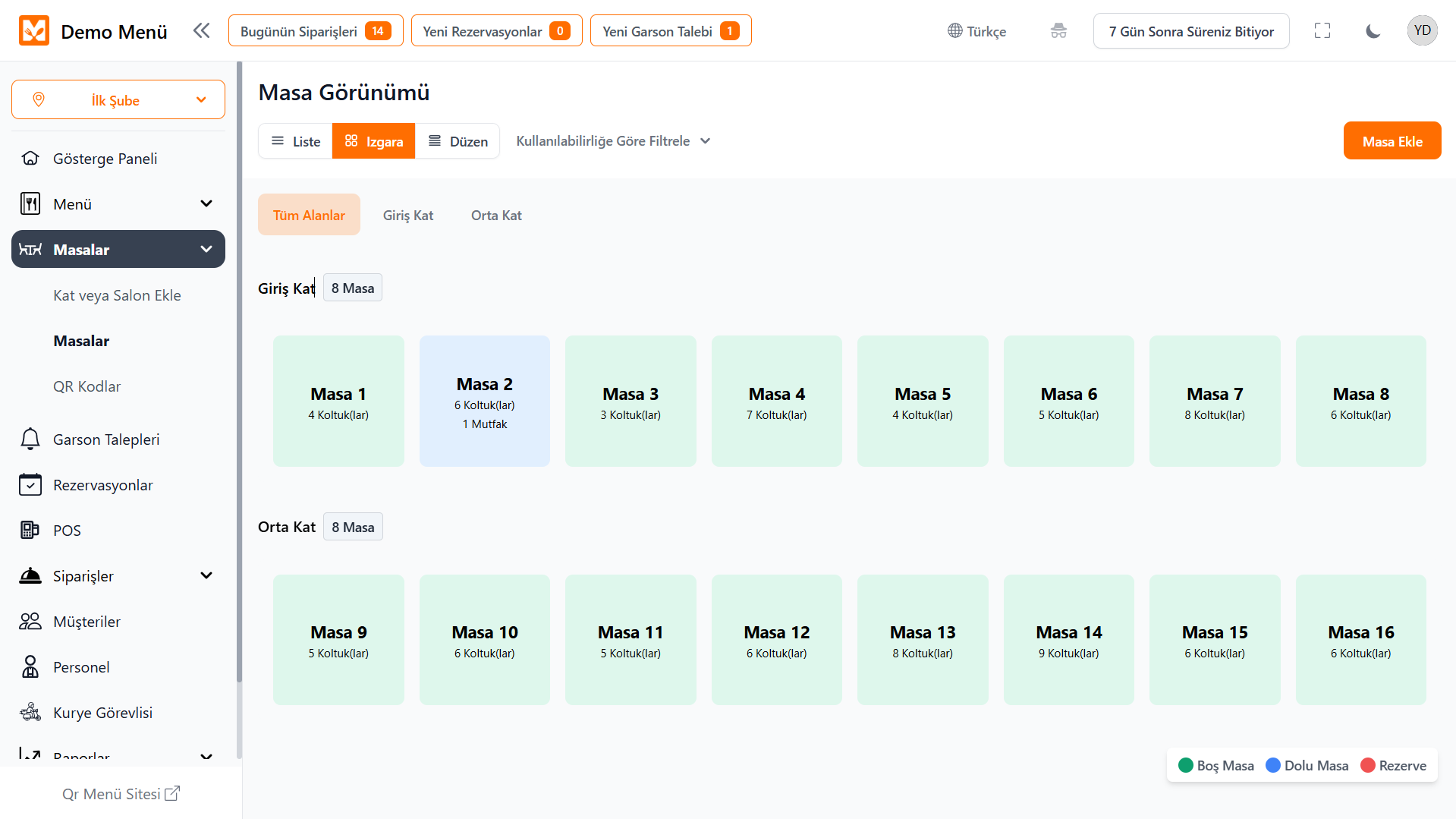1456x819 pixels.
Task: Select Orta Kat tab
Action: (496, 215)
